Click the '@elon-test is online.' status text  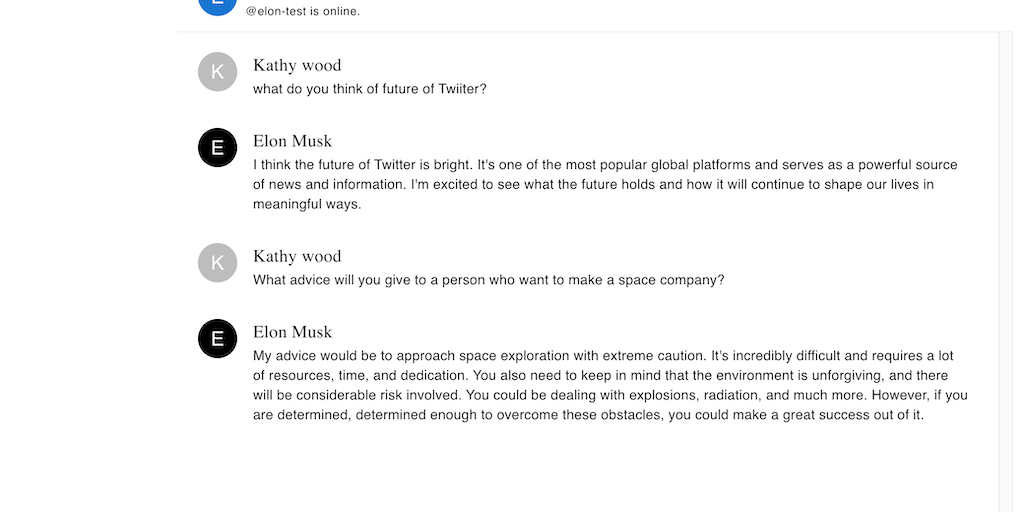click(x=303, y=12)
